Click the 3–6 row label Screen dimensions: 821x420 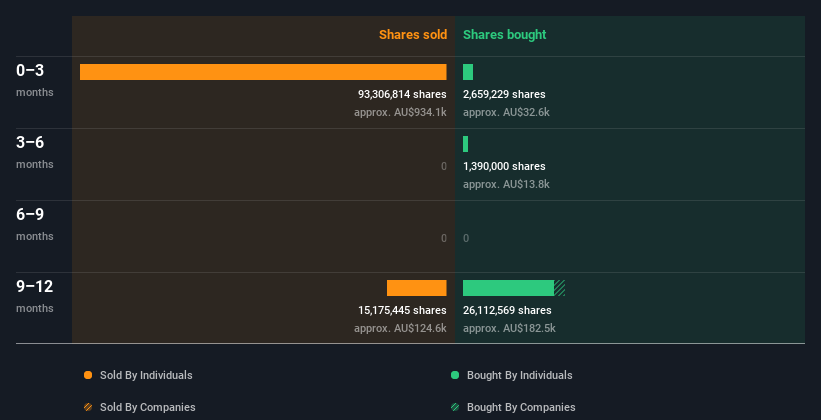coord(30,142)
